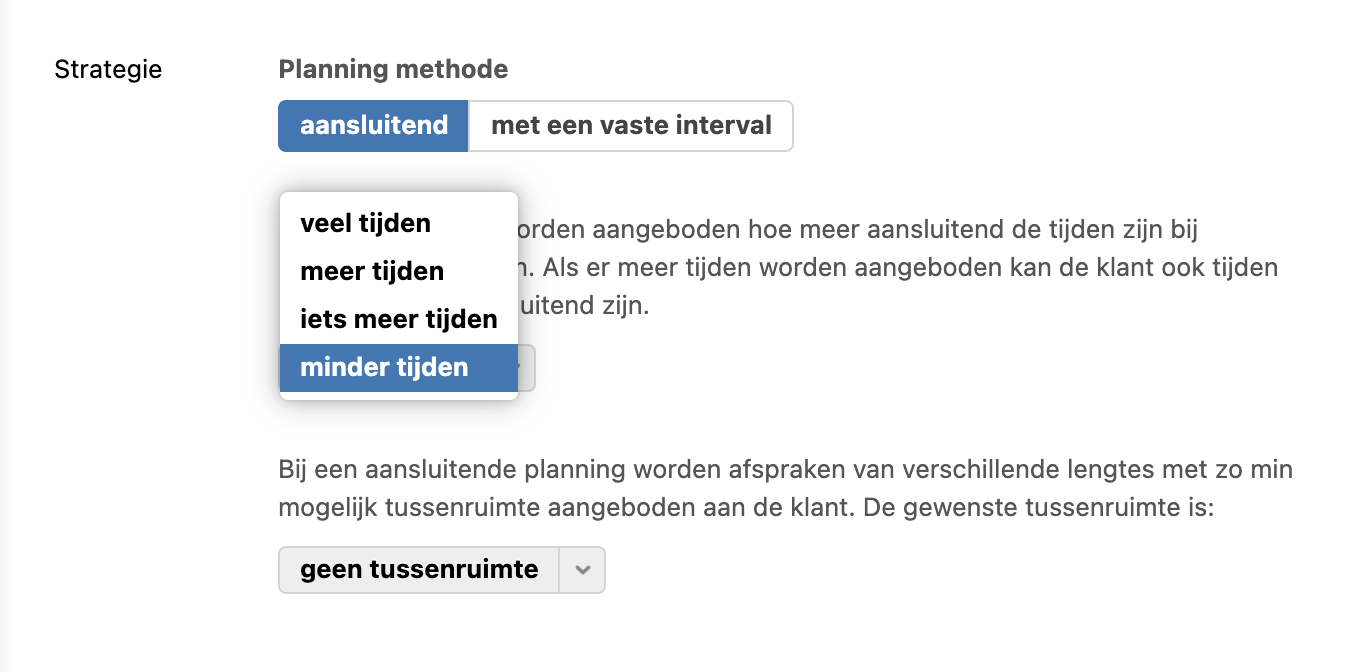Click the partly hidden arrow beside 'minder tijden'
1370x672 pixels.
coord(527,368)
